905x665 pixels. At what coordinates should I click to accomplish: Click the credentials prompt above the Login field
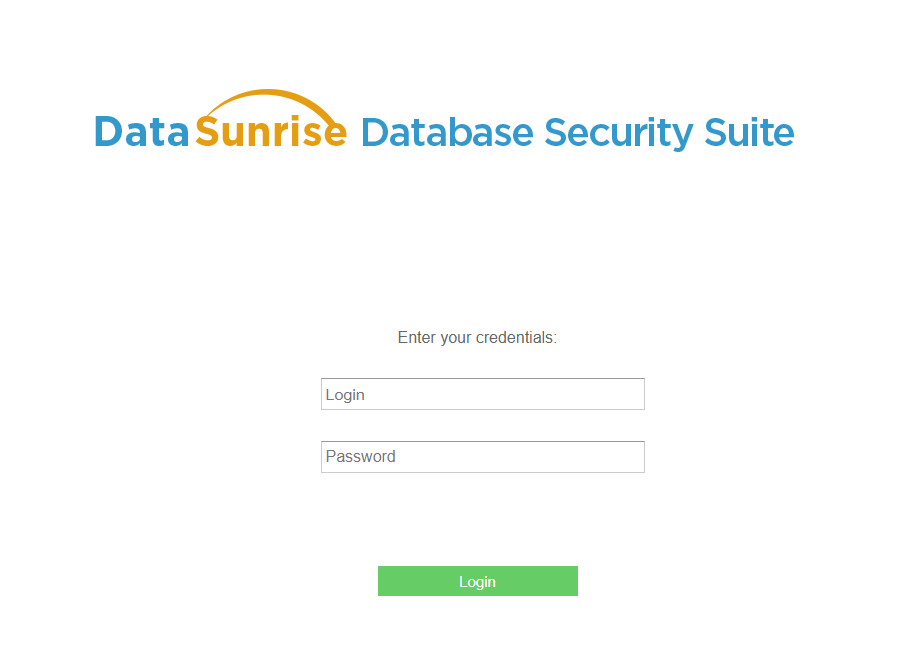tap(477, 338)
